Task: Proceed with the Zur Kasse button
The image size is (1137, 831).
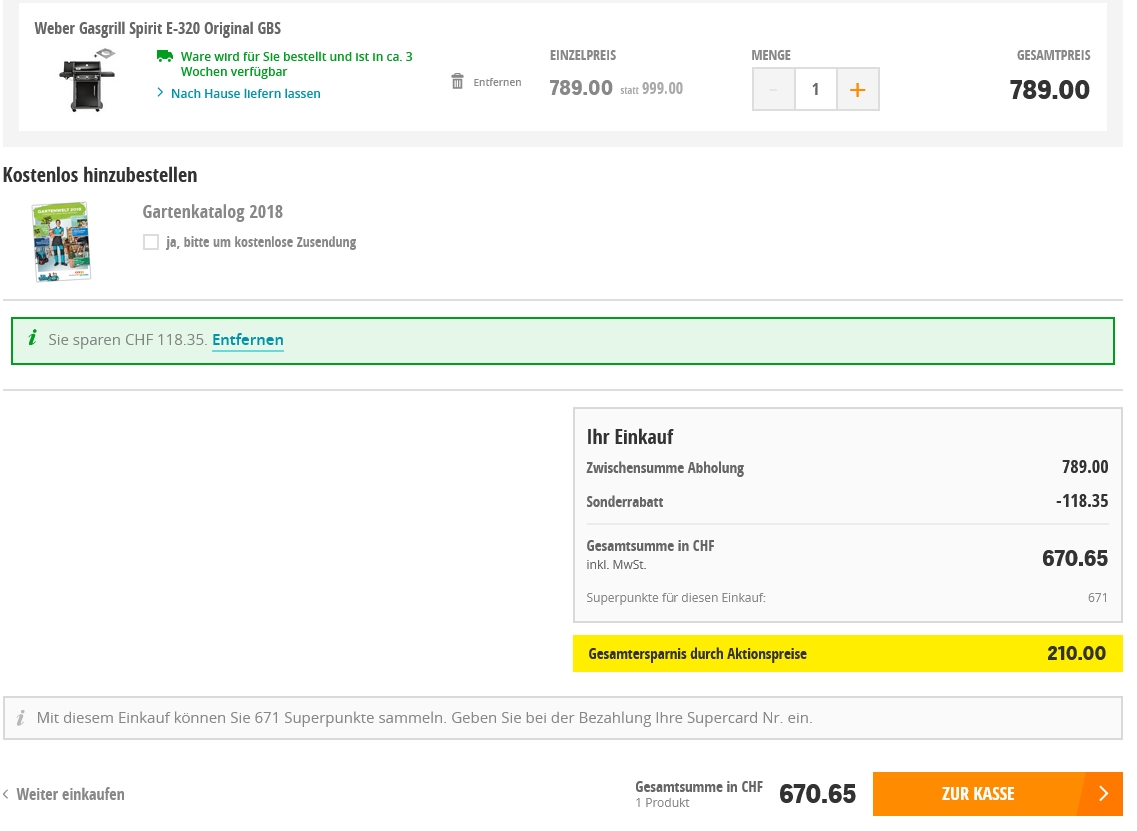Action: click(x=976, y=794)
